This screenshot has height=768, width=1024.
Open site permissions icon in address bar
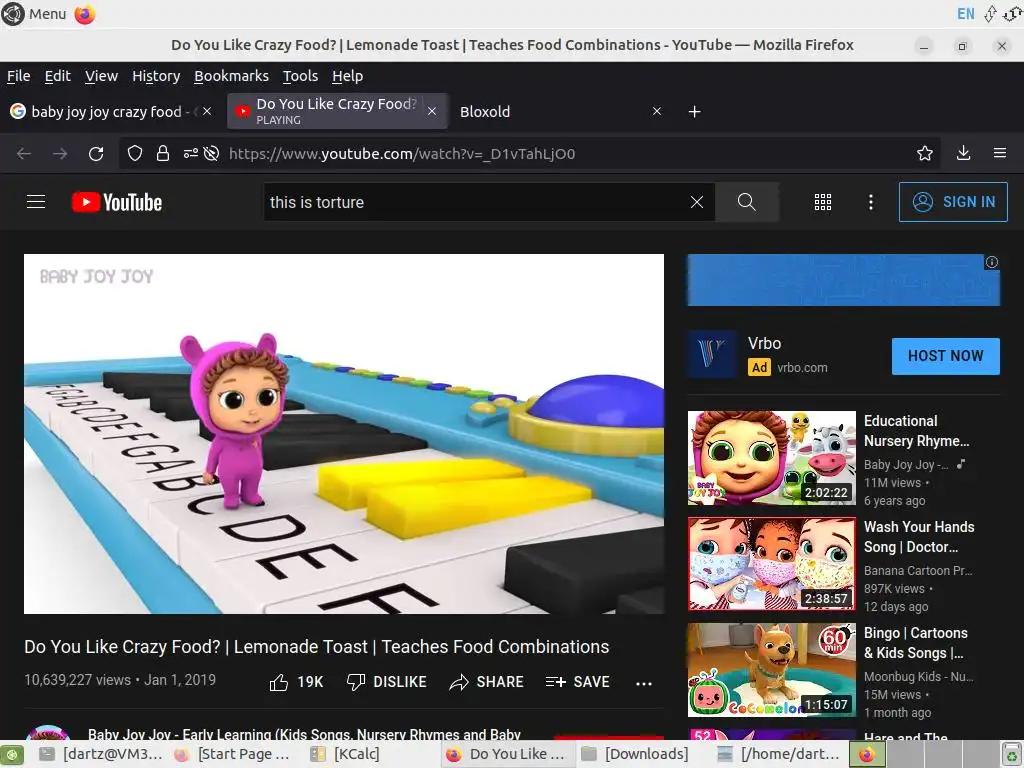pyautogui.click(x=190, y=153)
